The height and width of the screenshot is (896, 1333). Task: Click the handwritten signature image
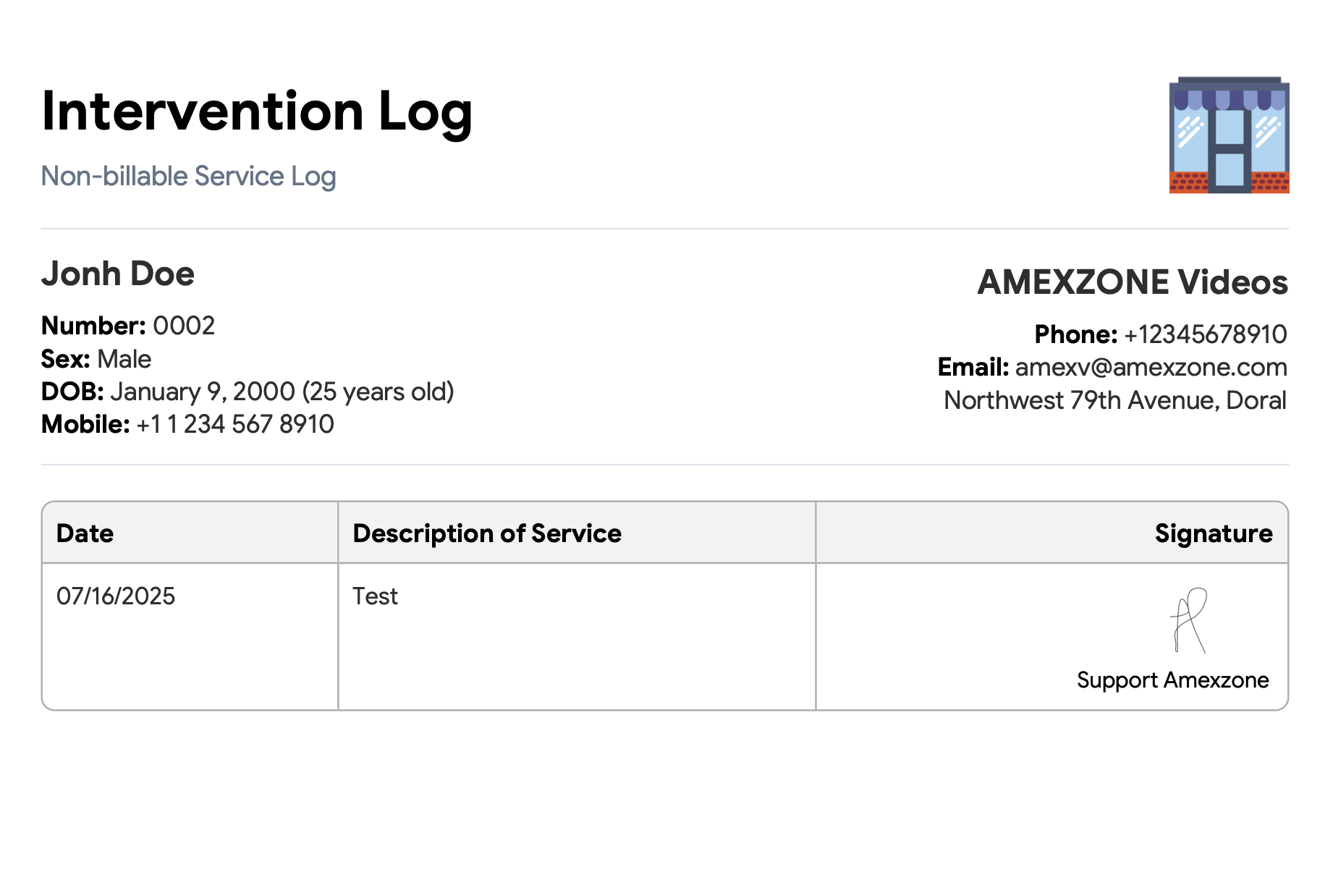[1189, 620]
